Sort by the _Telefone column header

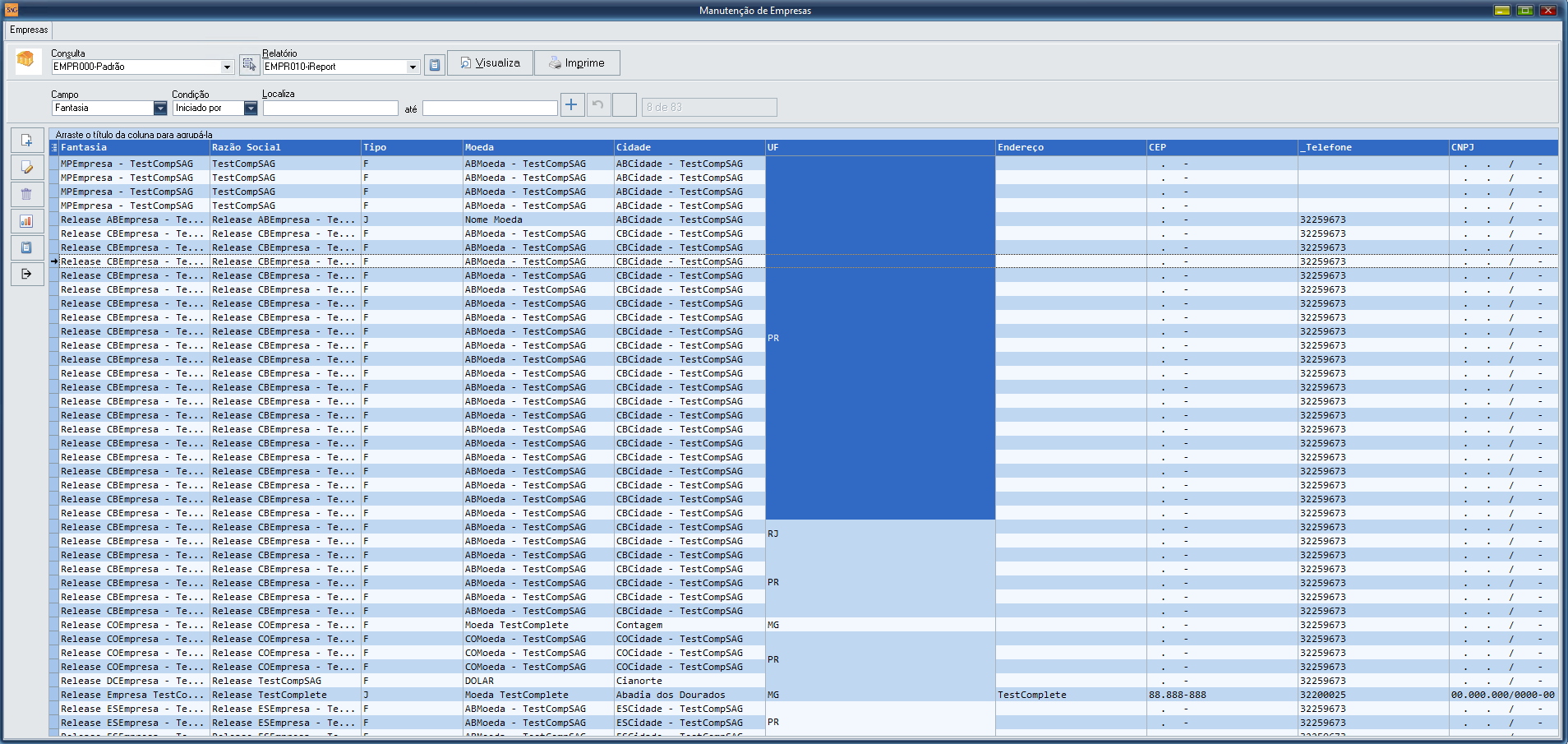click(1374, 148)
